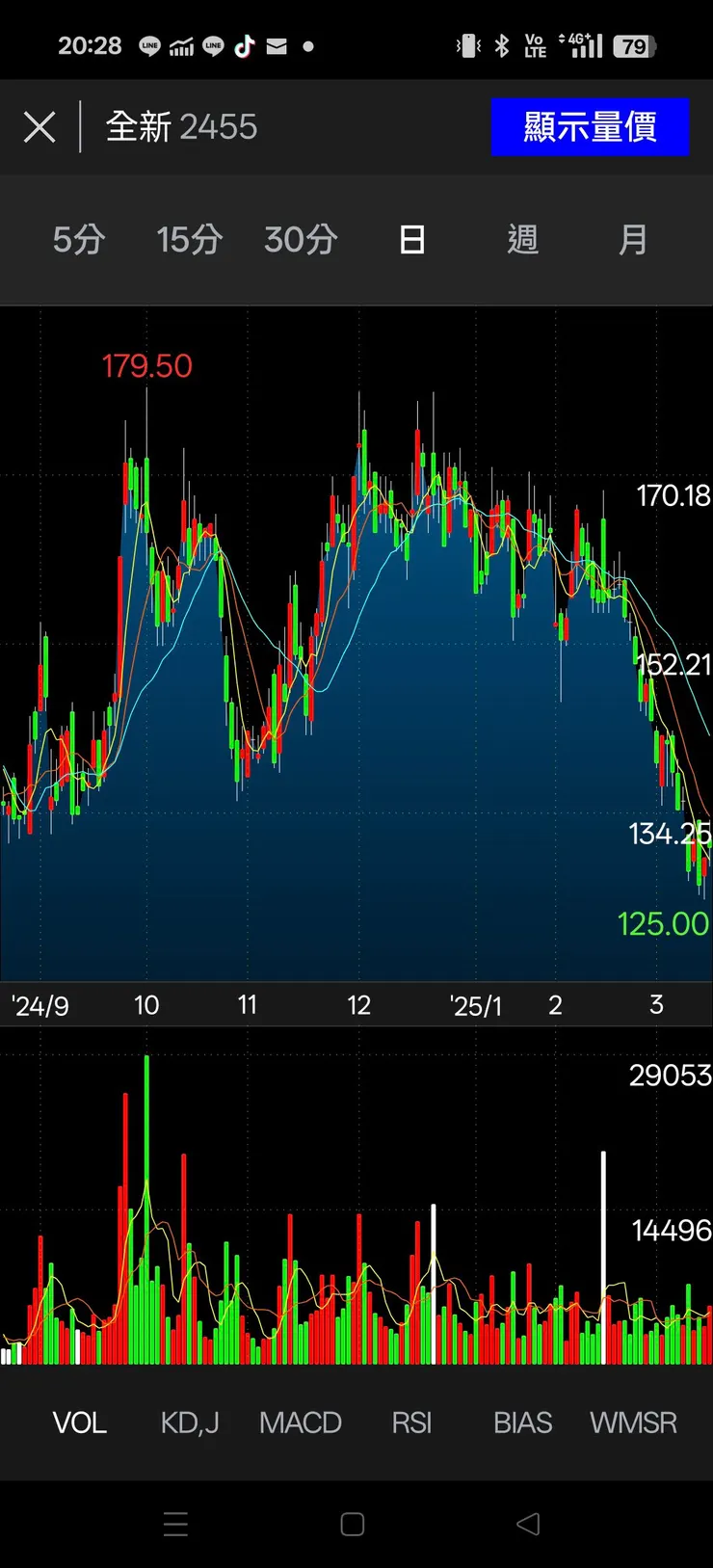The width and height of the screenshot is (713, 1568).
Task: Tap the price axis label 152.21
Action: click(673, 665)
